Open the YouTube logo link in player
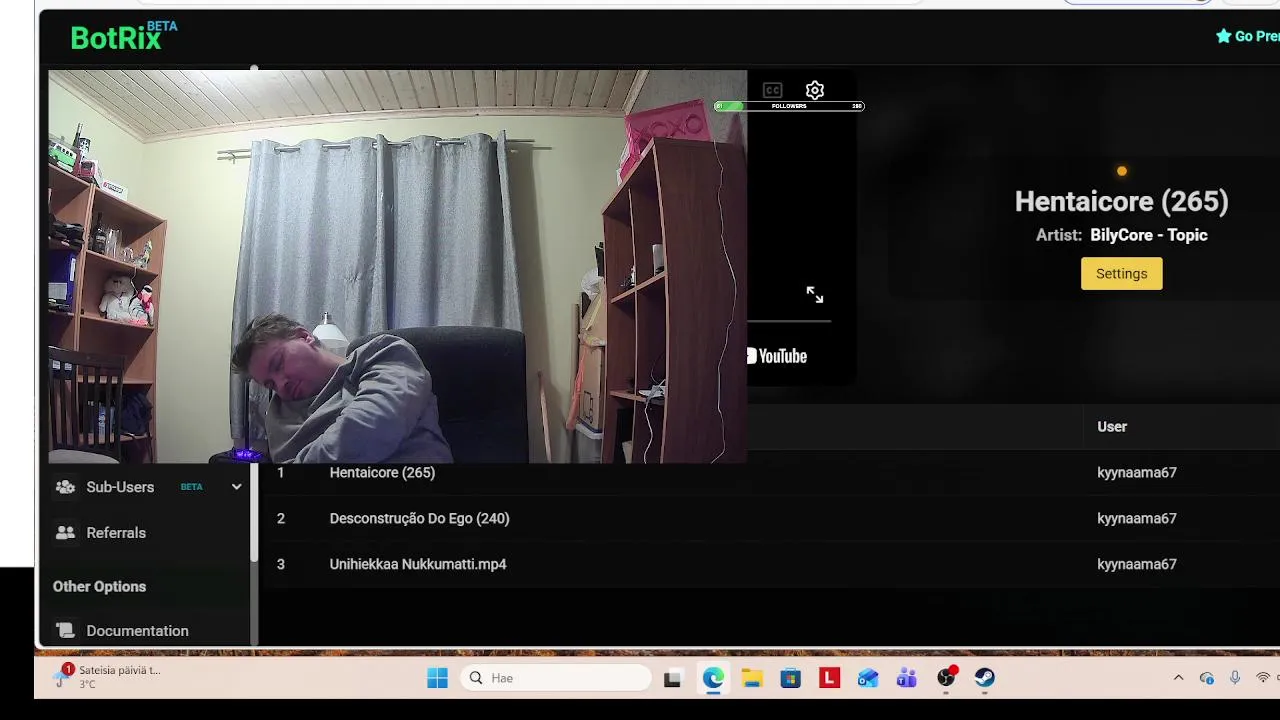Screen dimensions: 1280x720 click(777, 356)
